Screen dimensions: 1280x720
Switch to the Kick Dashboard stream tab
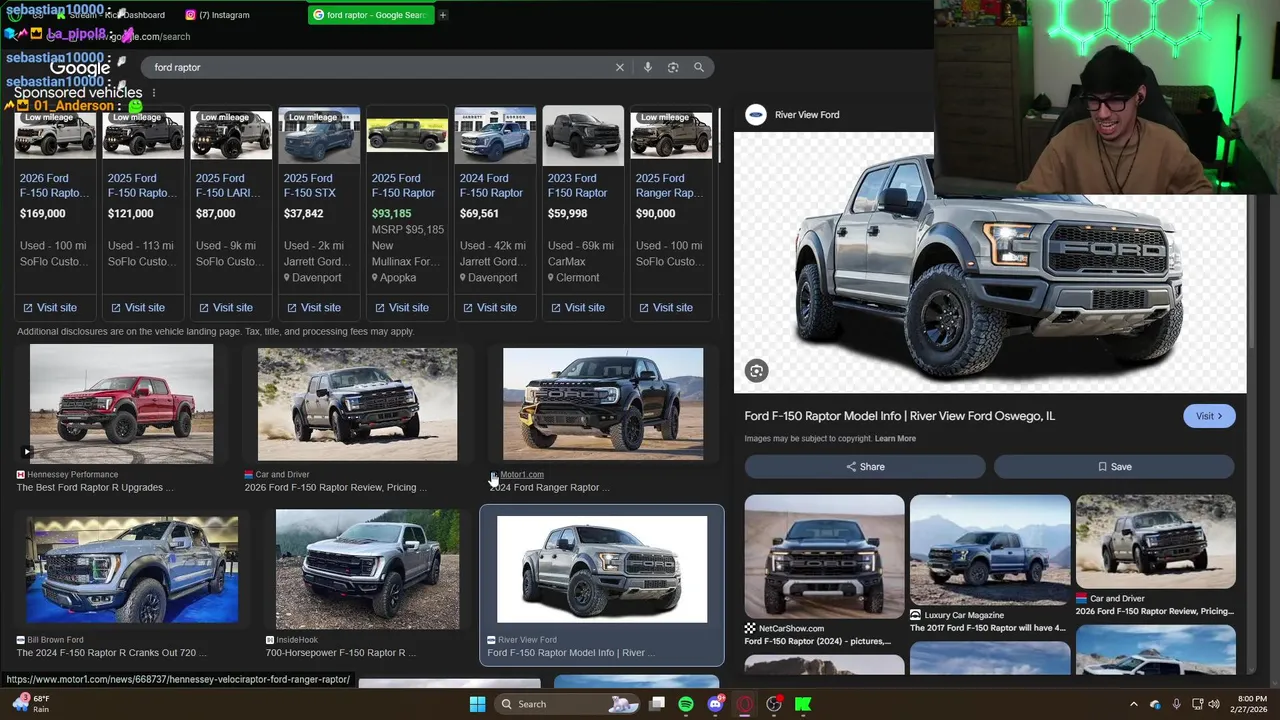click(110, 15)
